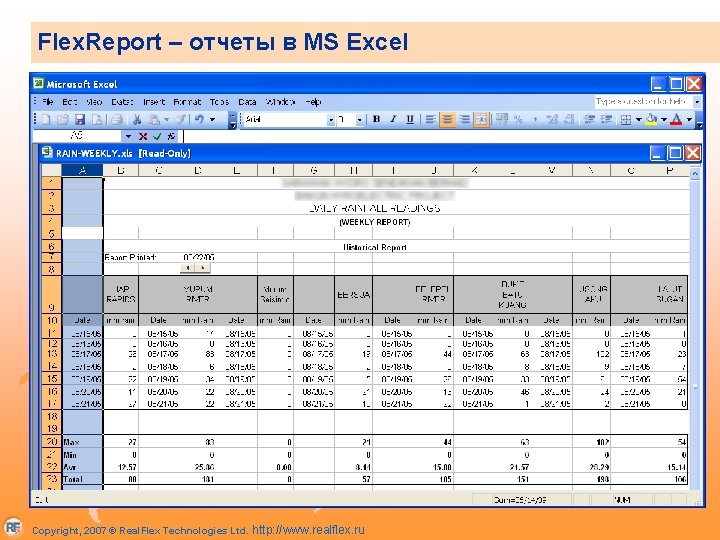The height and width of the screenshot is (540, 720).
Task: Click the Save disk icon
Action: point(80,120)
